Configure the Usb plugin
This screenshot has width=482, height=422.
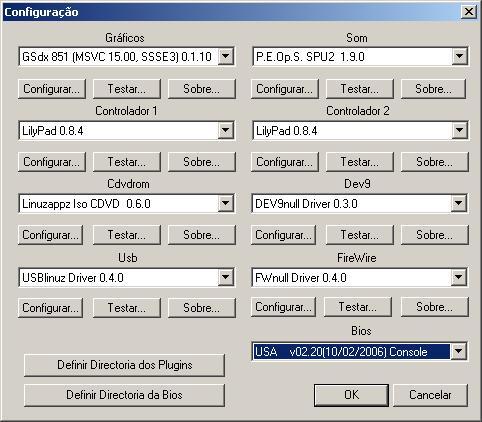point(50,308)
